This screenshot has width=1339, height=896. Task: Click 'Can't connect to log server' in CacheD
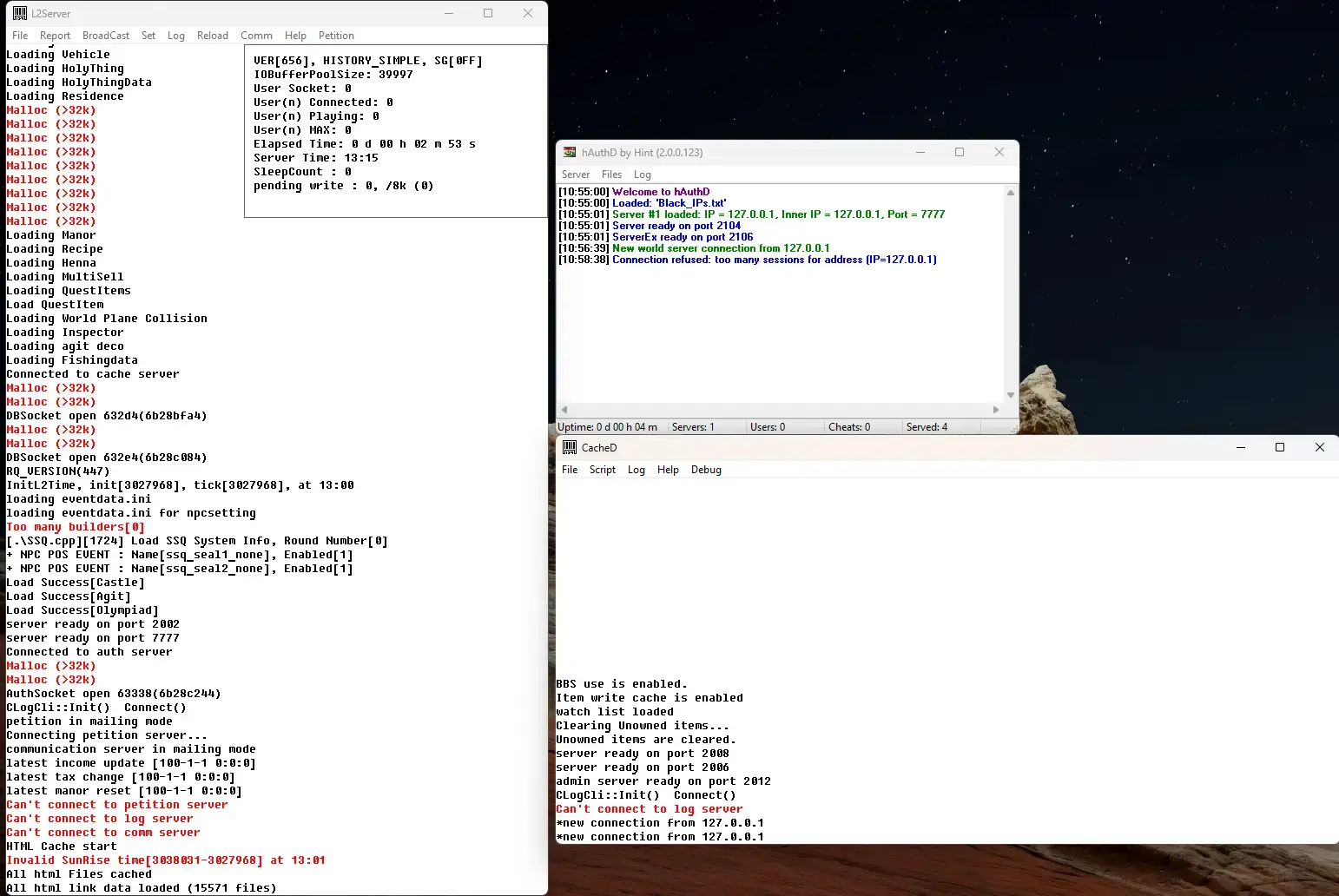pyautogui.click(x=650, y=809)
